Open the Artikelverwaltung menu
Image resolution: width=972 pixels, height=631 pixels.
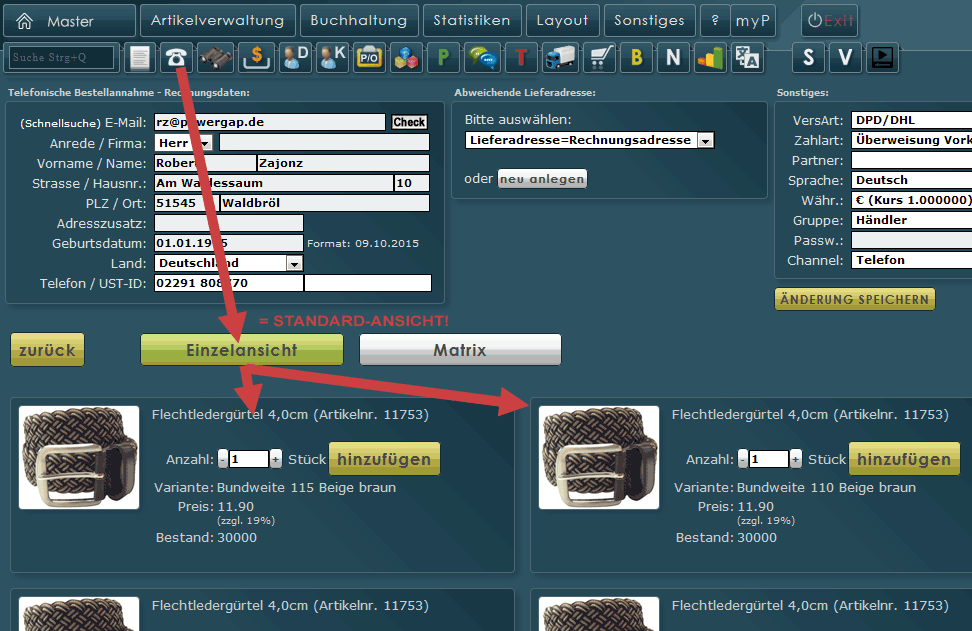(218, 20)
